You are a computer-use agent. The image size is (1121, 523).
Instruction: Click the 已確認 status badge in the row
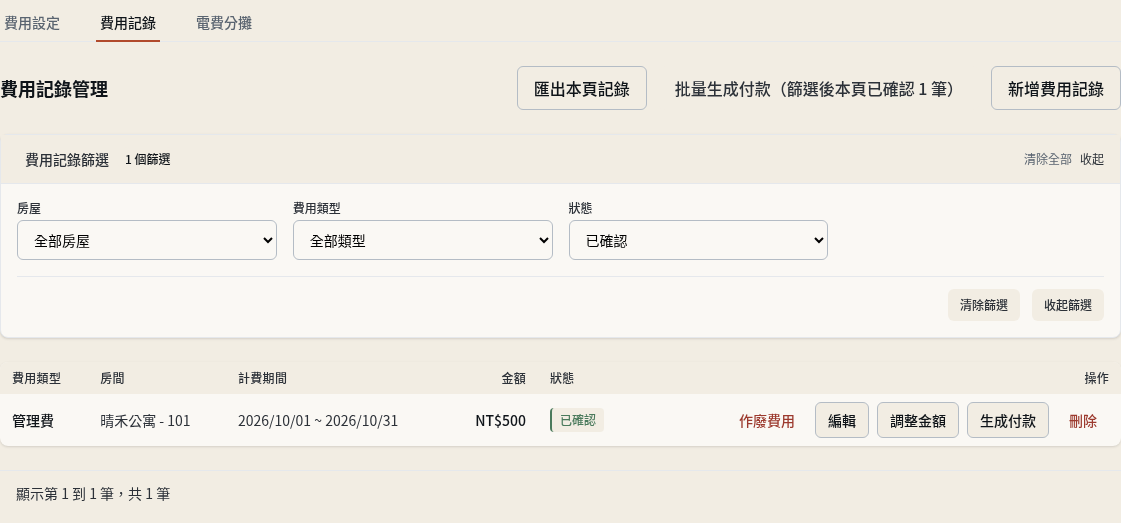577,420
